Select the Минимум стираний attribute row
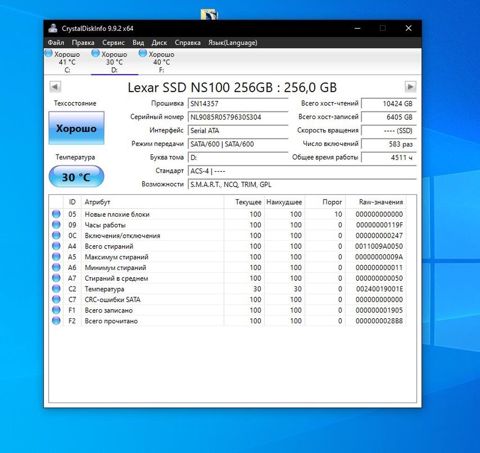This screenshot has height=453, width=480. (x=228, y=267)
